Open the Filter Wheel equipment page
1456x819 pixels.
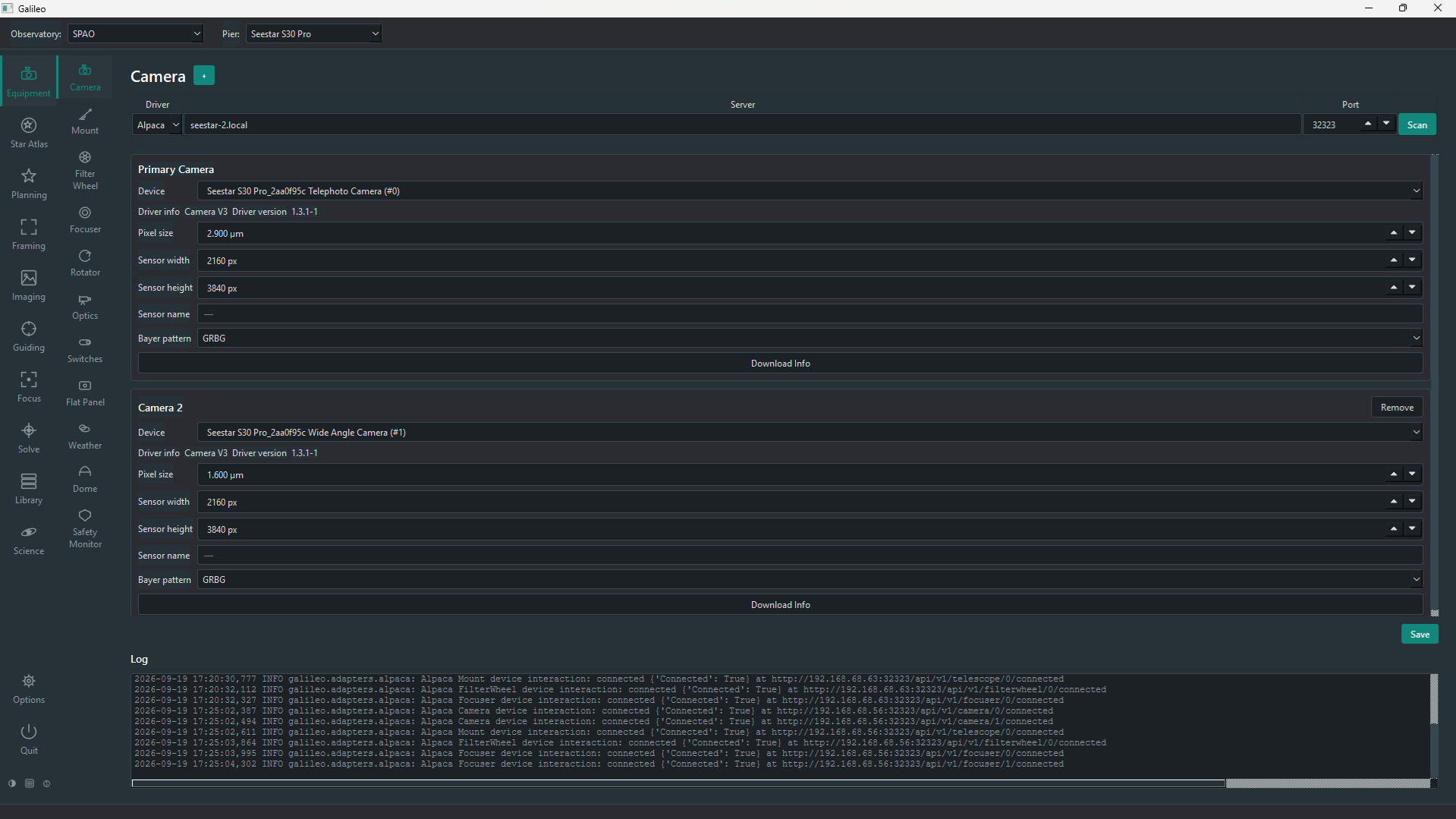coord(85,170)
